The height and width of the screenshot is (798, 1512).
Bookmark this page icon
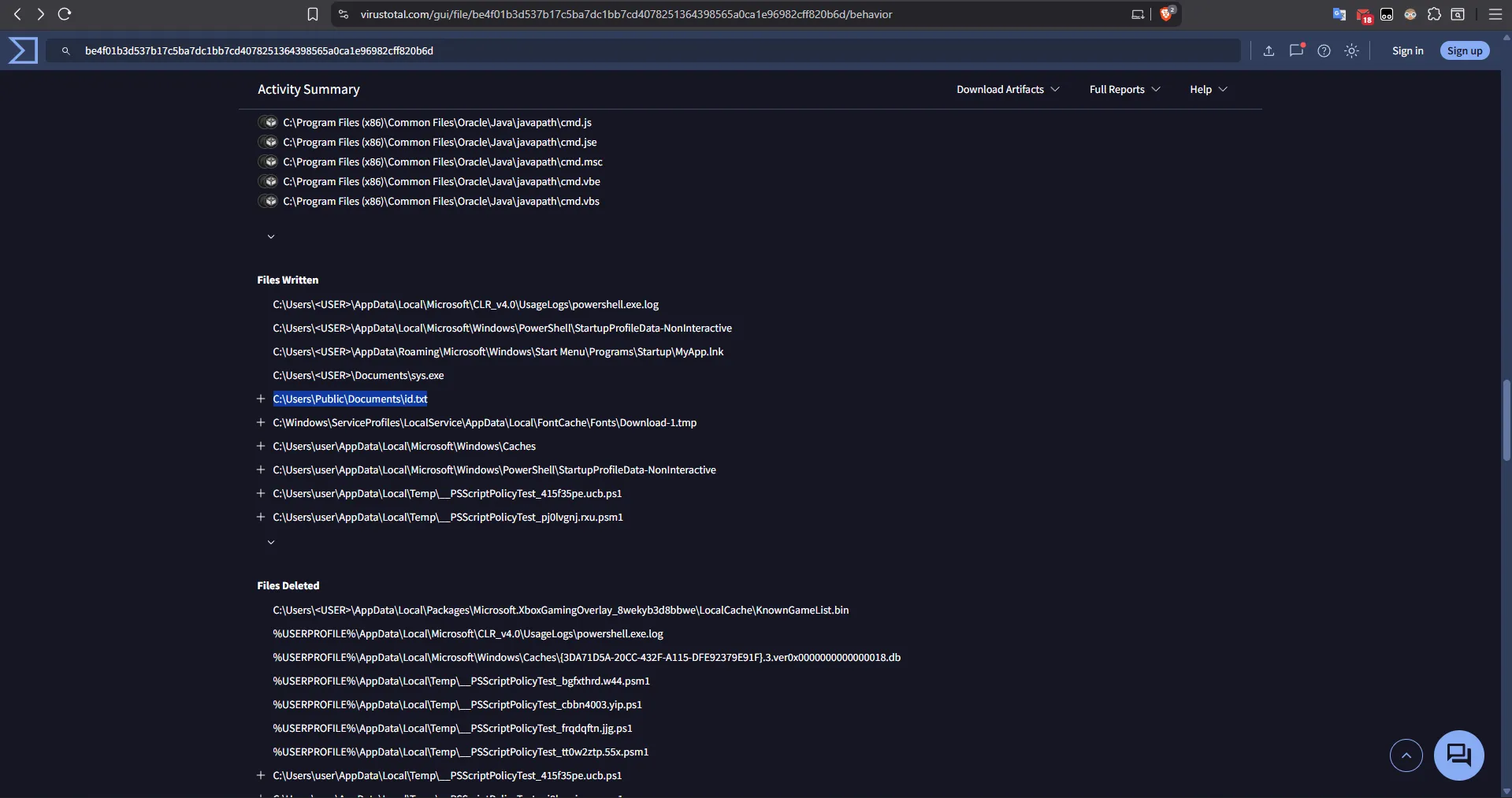(313, 14)
